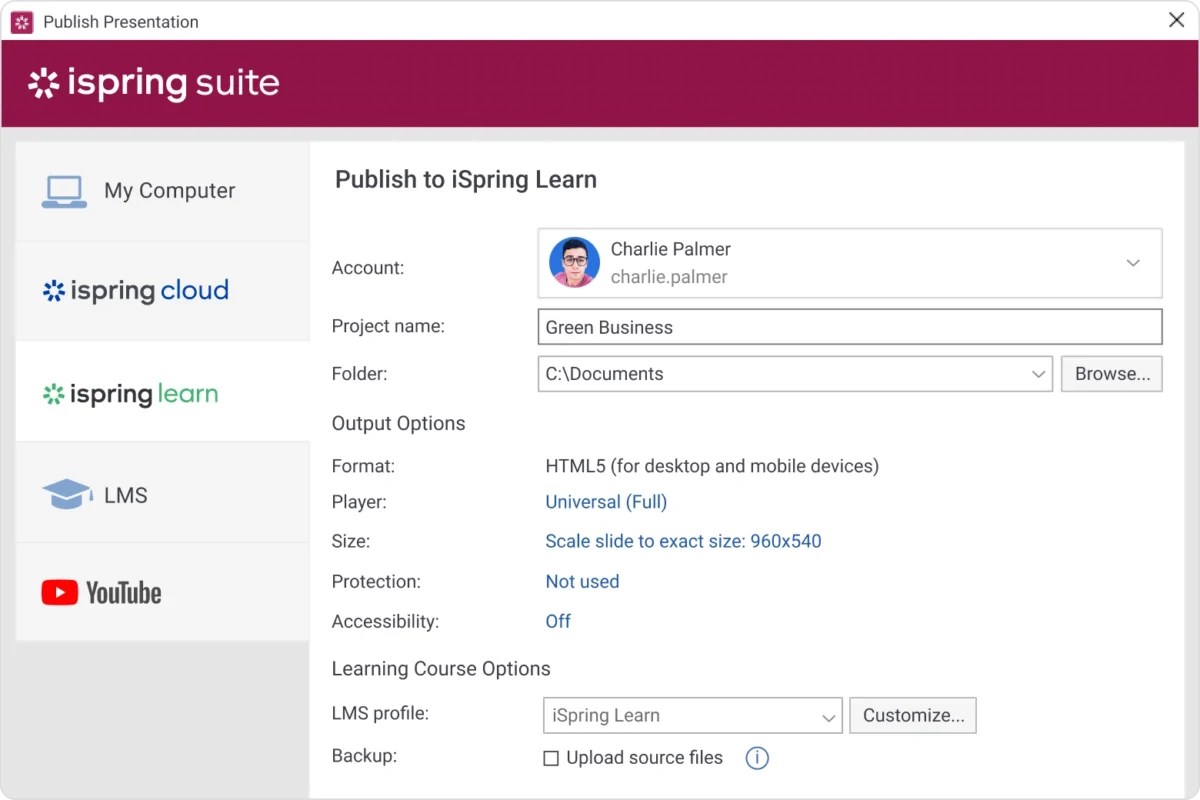This screenshot has height=800, width=1200.
Task: Click the laptop icon beside My Computer
Action: [x=64, y=191]
